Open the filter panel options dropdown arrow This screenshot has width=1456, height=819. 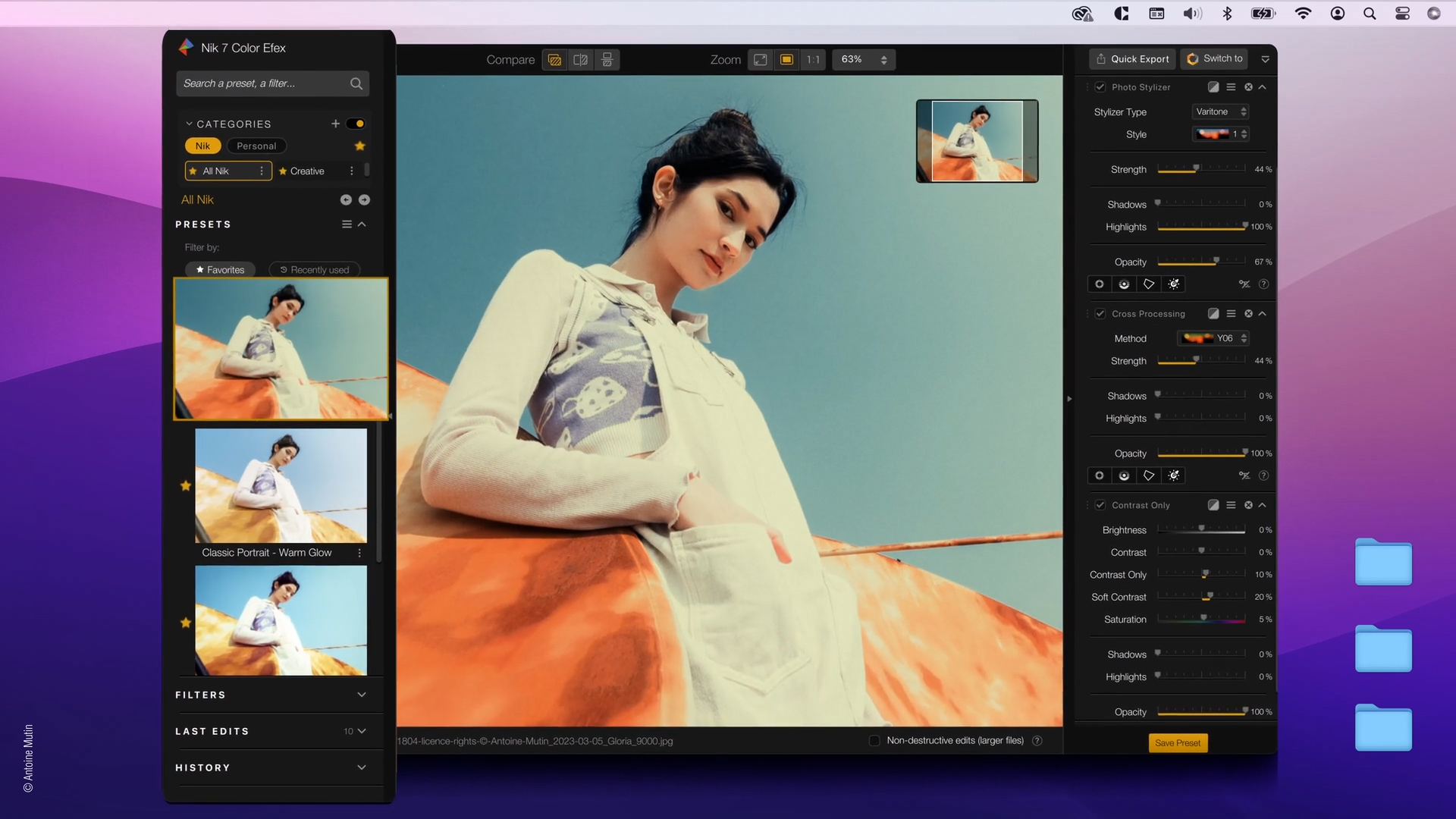1265,59
